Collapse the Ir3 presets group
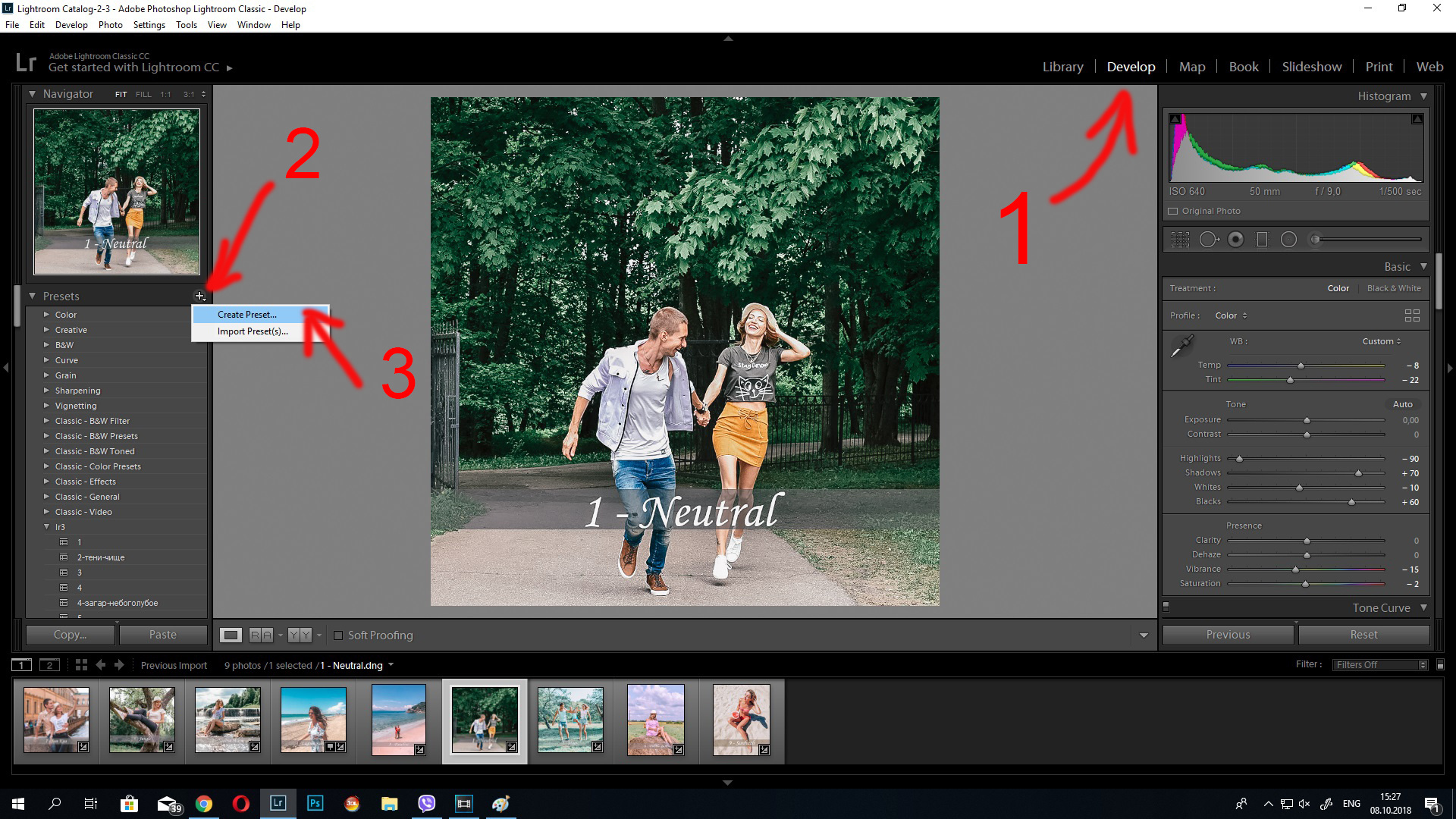 click(x=47, y=526)
